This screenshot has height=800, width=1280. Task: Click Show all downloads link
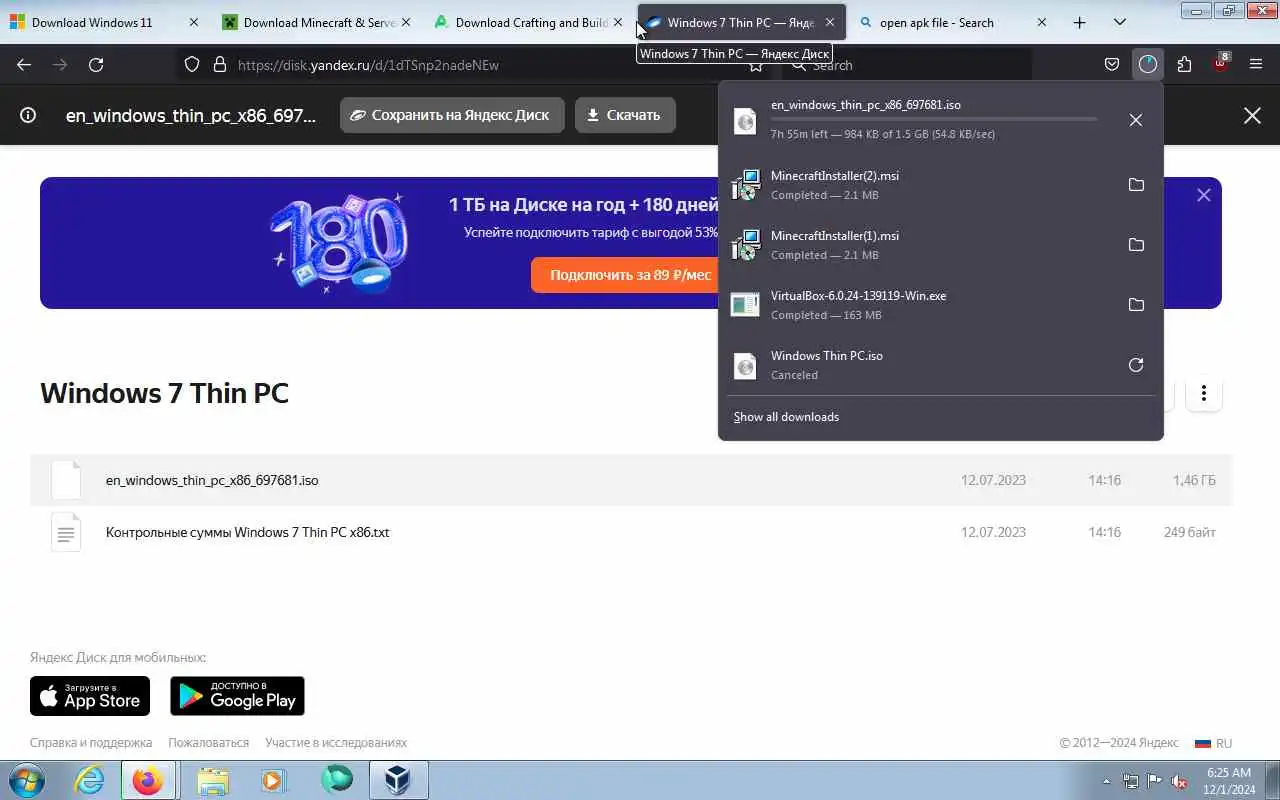(x=786, y=417)
